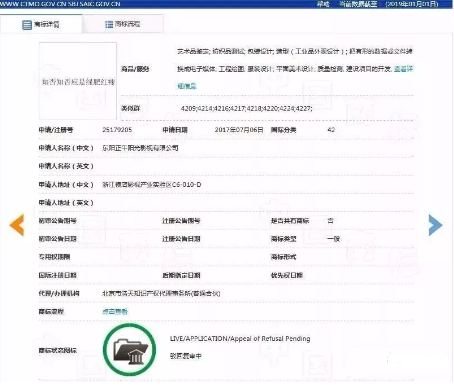454x390 pixels.
Task: Select the applicant address ending C6-010-D
Action: tap(152, 184)
